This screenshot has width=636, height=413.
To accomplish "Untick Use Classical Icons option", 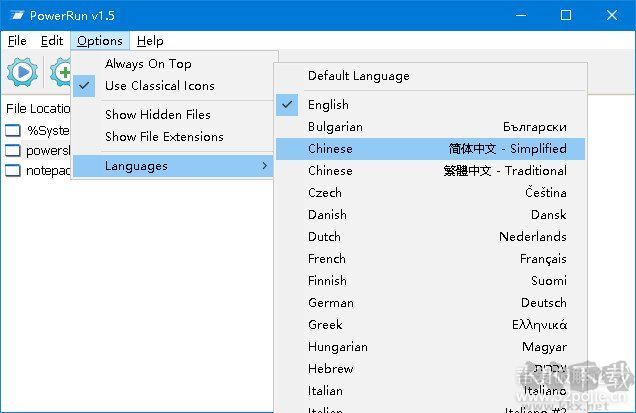I will [174, 86].
